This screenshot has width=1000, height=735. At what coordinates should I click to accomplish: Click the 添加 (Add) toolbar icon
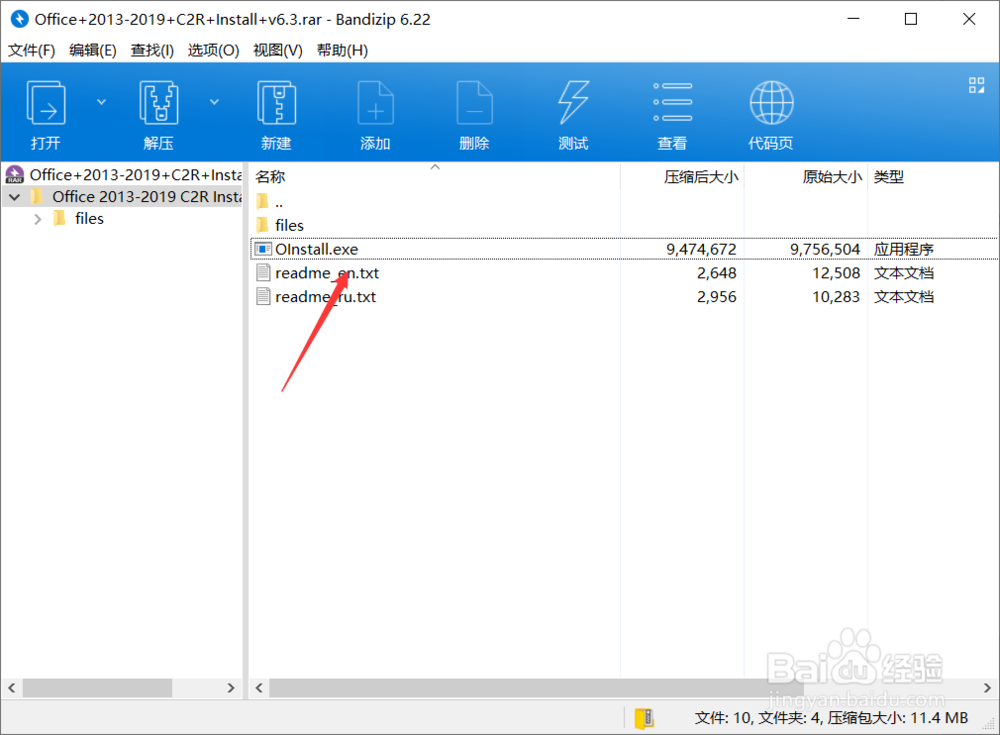pyautogui.click(x=376, y=102)
